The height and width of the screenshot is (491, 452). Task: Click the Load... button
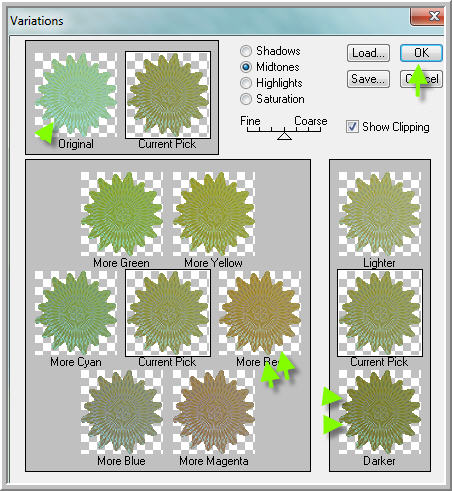(x=368, y=53)
